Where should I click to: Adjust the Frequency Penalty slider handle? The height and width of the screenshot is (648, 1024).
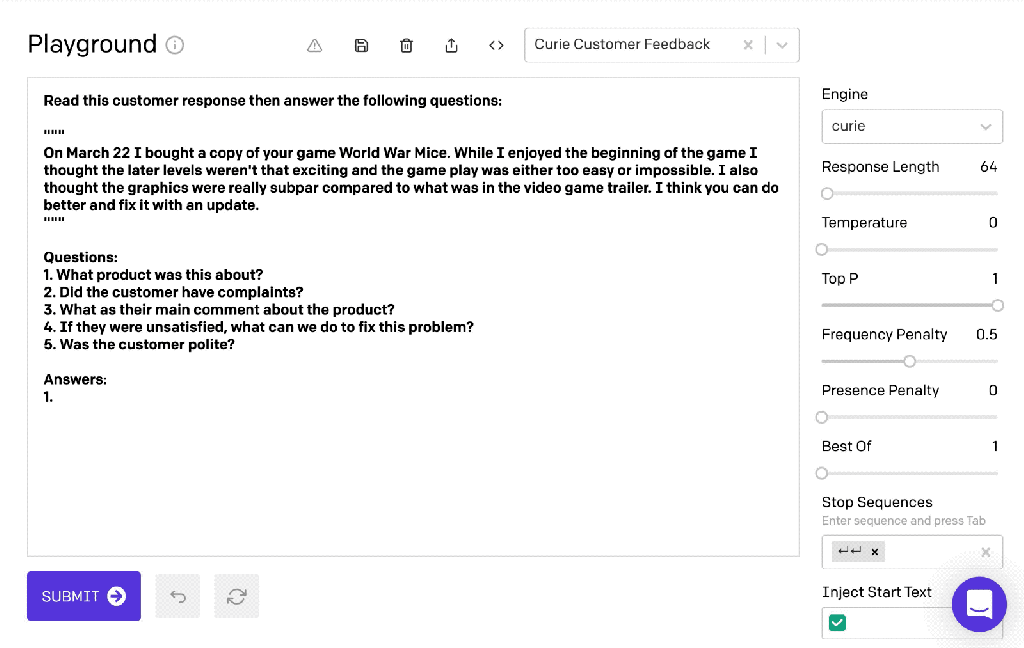point(909,361)
